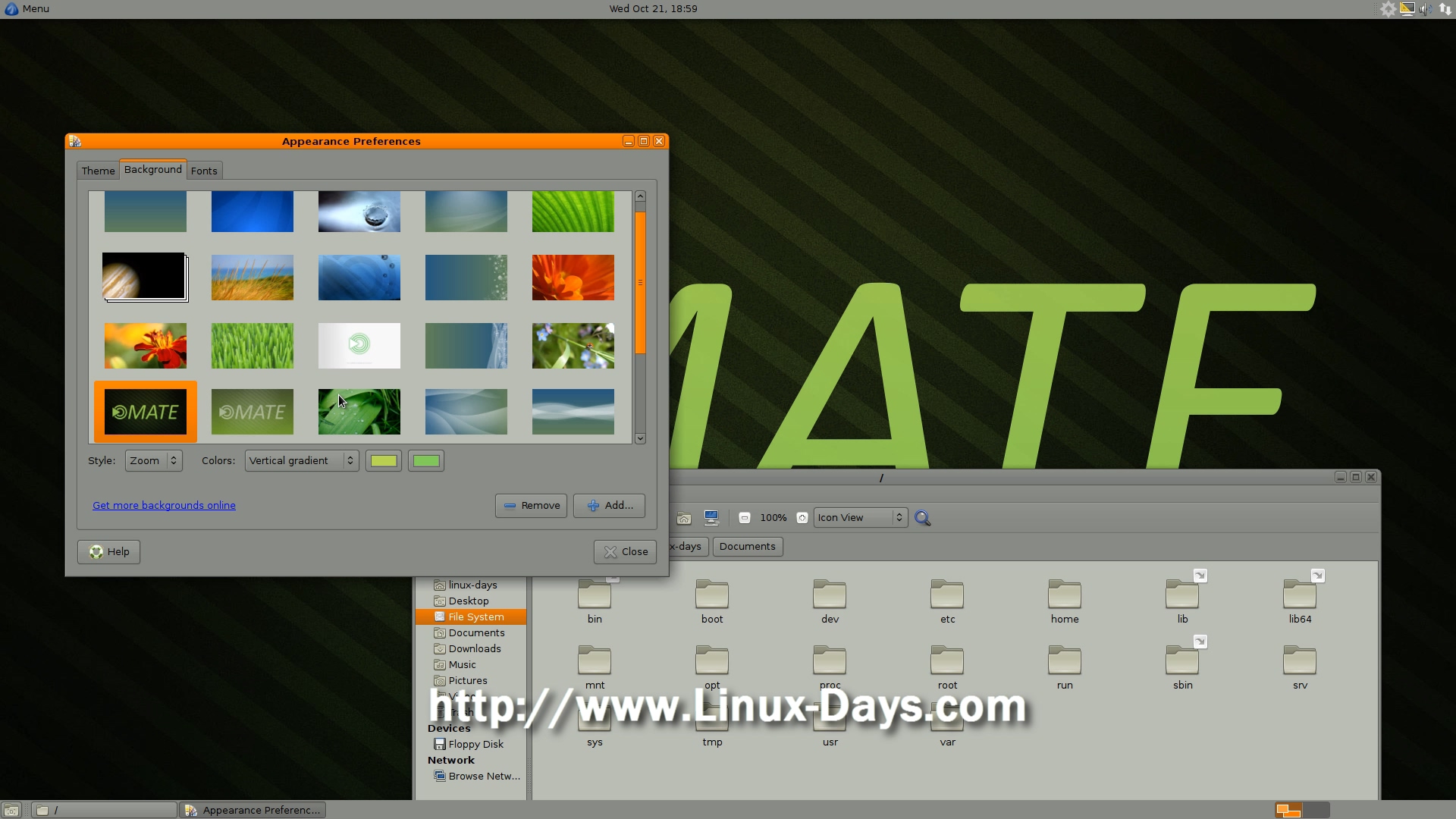The image size is (1456, 819).
Task: Switch to the Theme tab
Action: (98, 171)
